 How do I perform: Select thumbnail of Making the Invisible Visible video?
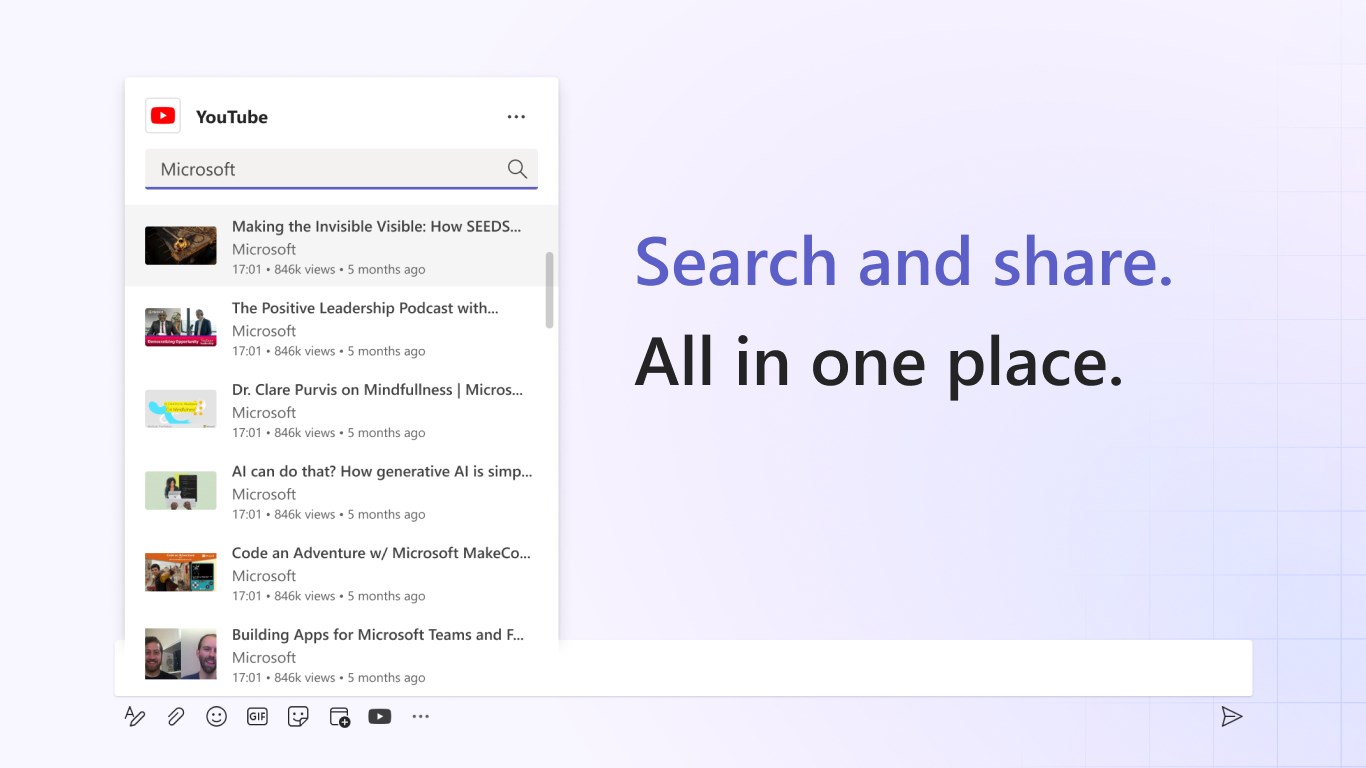181,246
